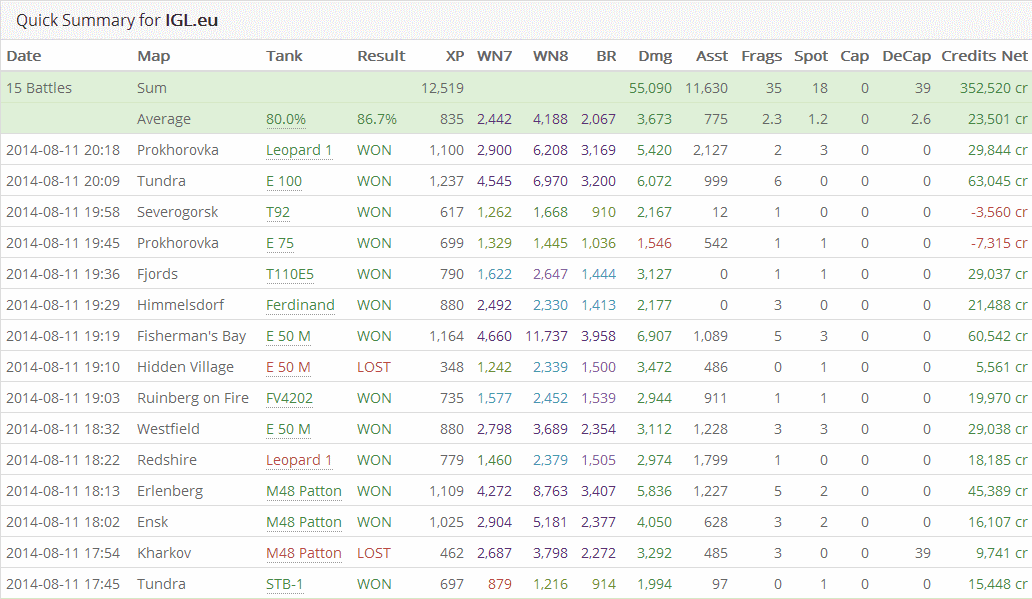Viewport: 1032px width, 599px height.
Task: Select the Kharkov map cell
Action: tap(164, 552)
